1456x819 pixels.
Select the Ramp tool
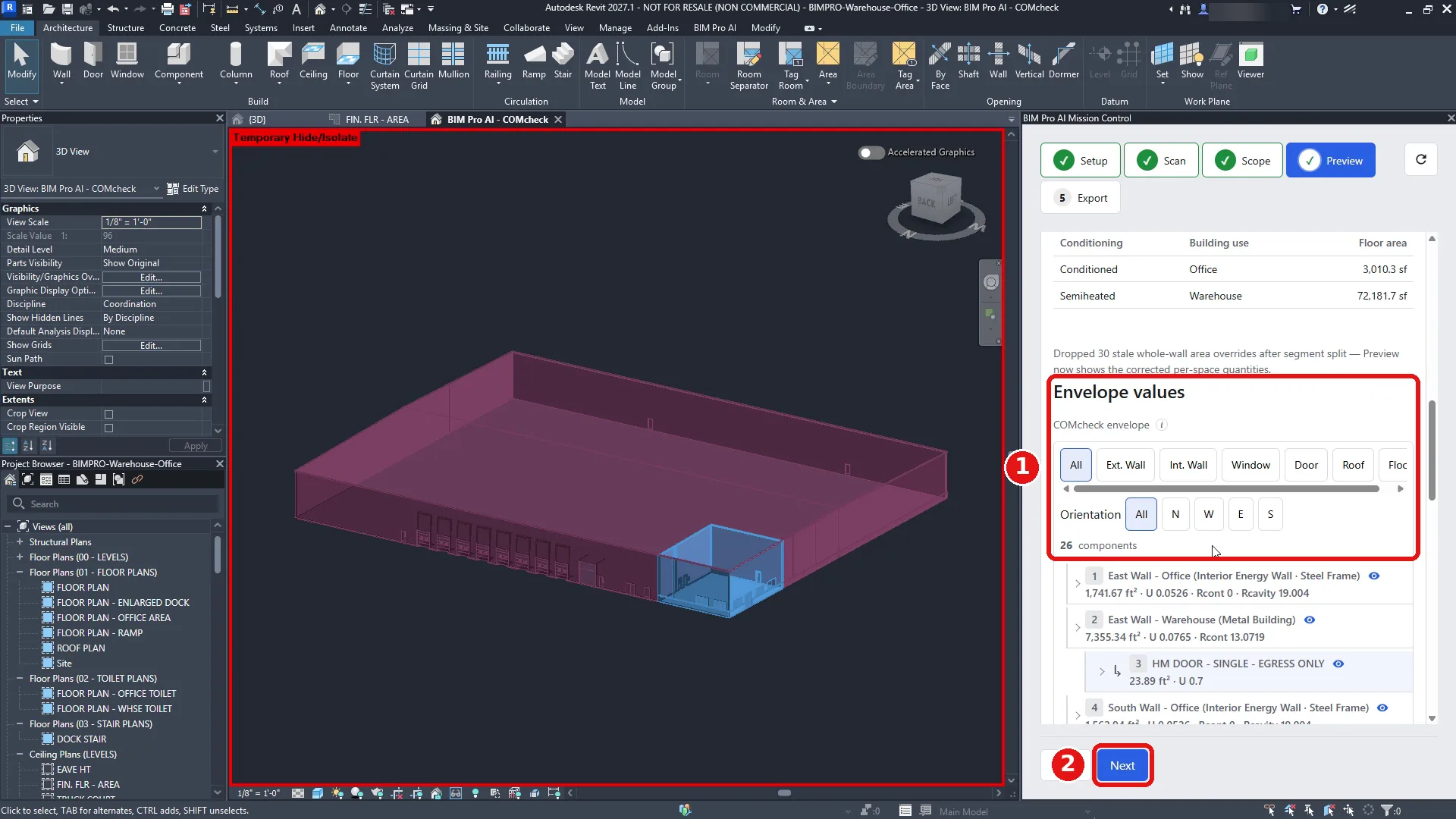pos(534,61)
